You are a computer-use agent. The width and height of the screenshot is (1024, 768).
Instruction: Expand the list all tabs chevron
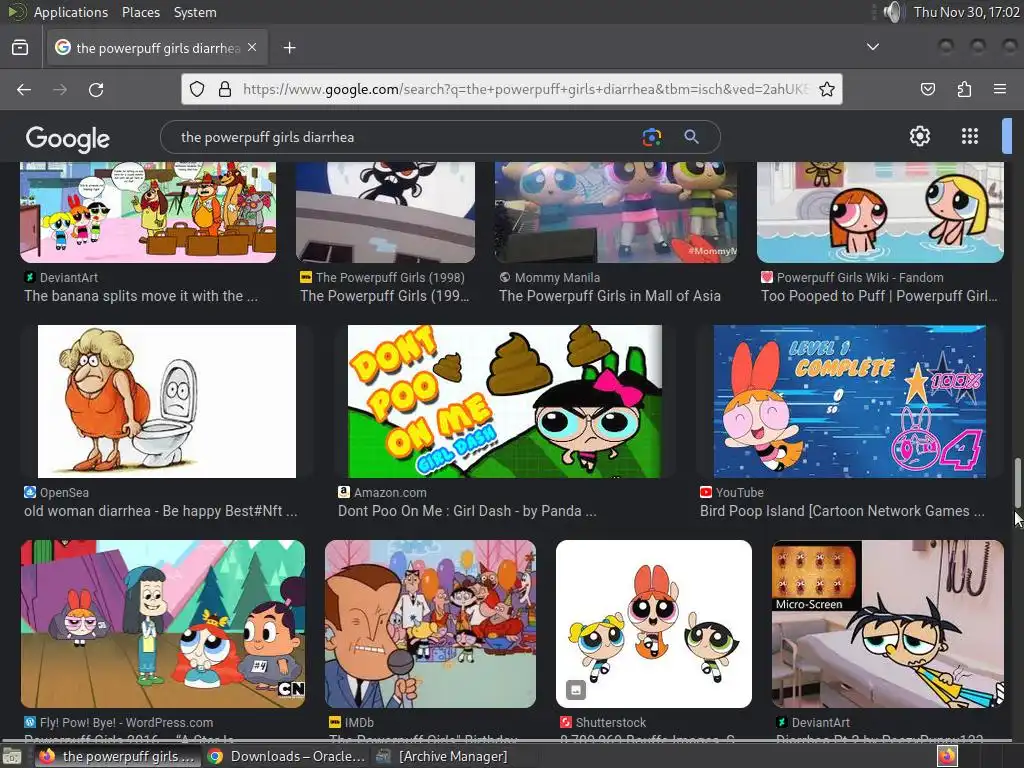[x=872, y=47]
